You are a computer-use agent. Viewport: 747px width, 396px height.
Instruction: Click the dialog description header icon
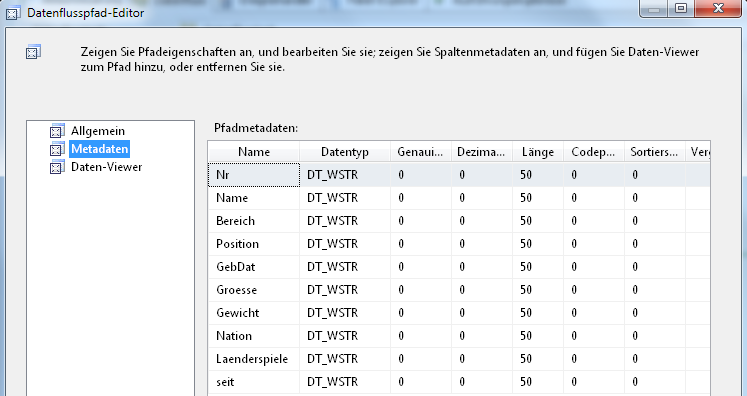33,52
